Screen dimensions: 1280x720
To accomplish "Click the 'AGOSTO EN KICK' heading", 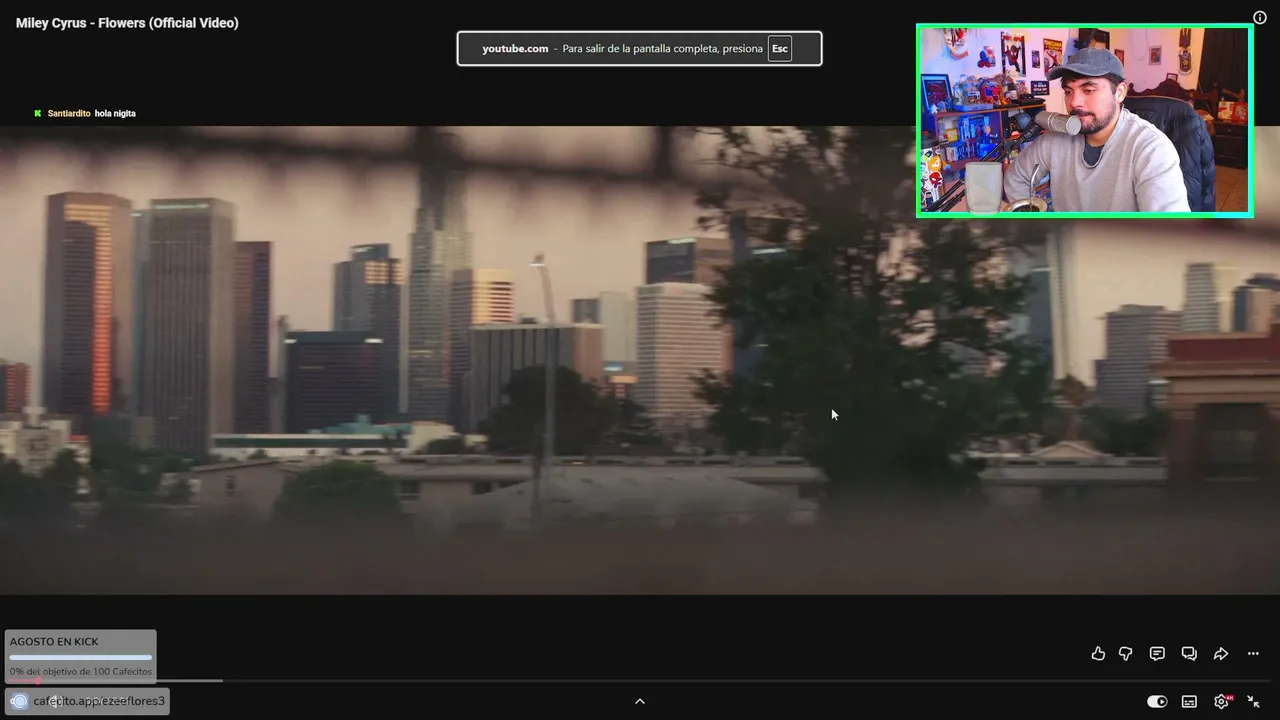I will (x=54, y=642).
